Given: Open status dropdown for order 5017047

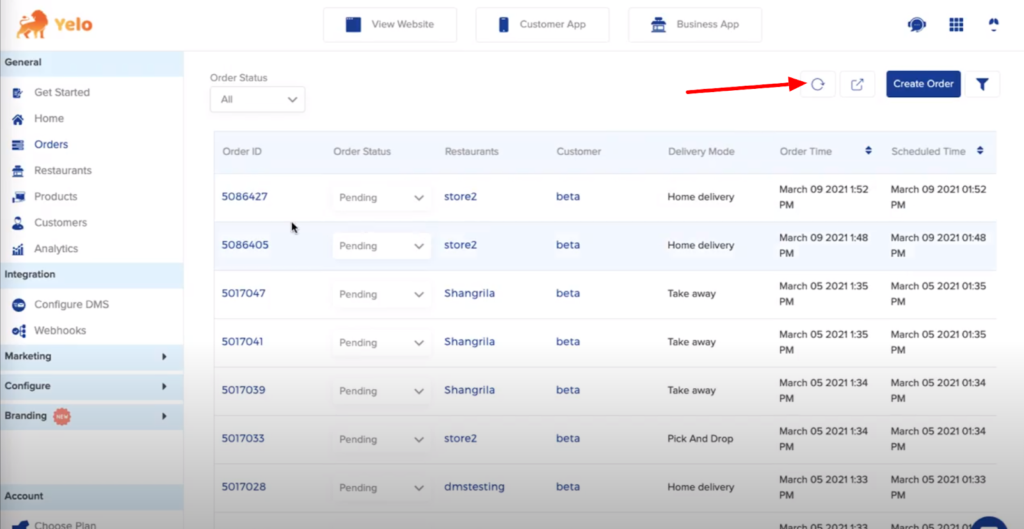Looking at the screenshot, I should (x=381, y=295).
